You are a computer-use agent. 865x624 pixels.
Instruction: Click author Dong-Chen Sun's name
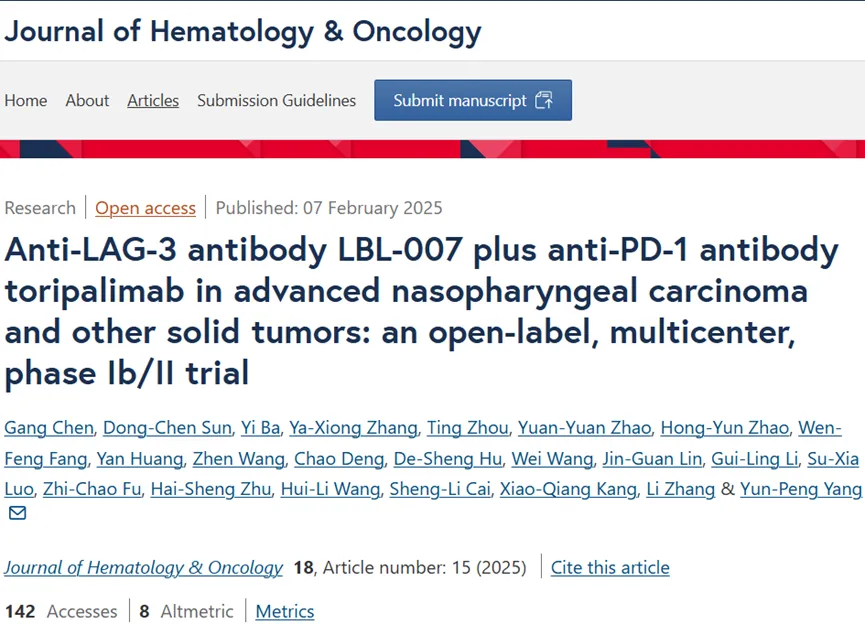pos(168,428)
